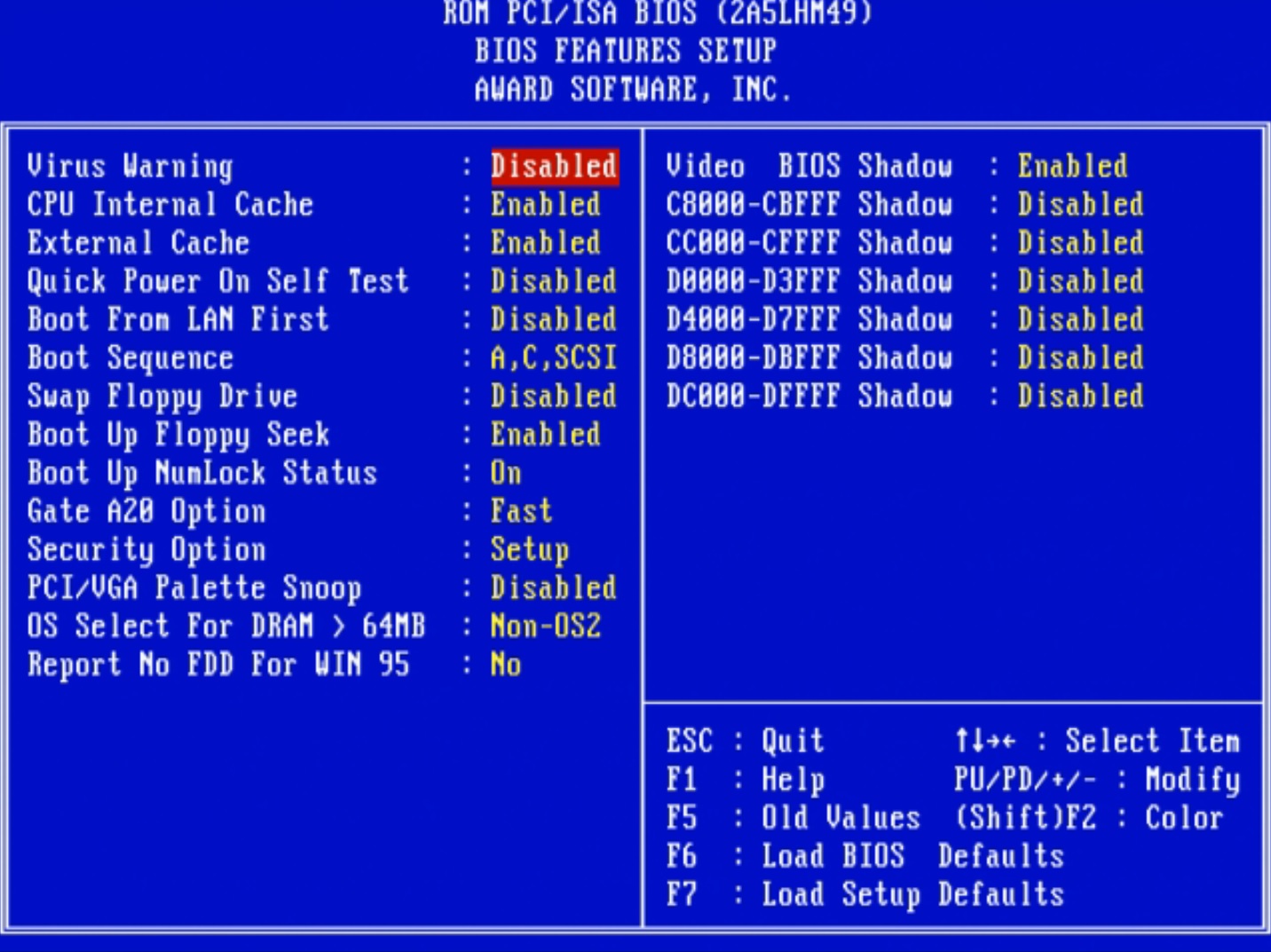Screen dimensions: 1271x952
Task: Select the Boot Sequence label
Action: [x=130, y=358]
